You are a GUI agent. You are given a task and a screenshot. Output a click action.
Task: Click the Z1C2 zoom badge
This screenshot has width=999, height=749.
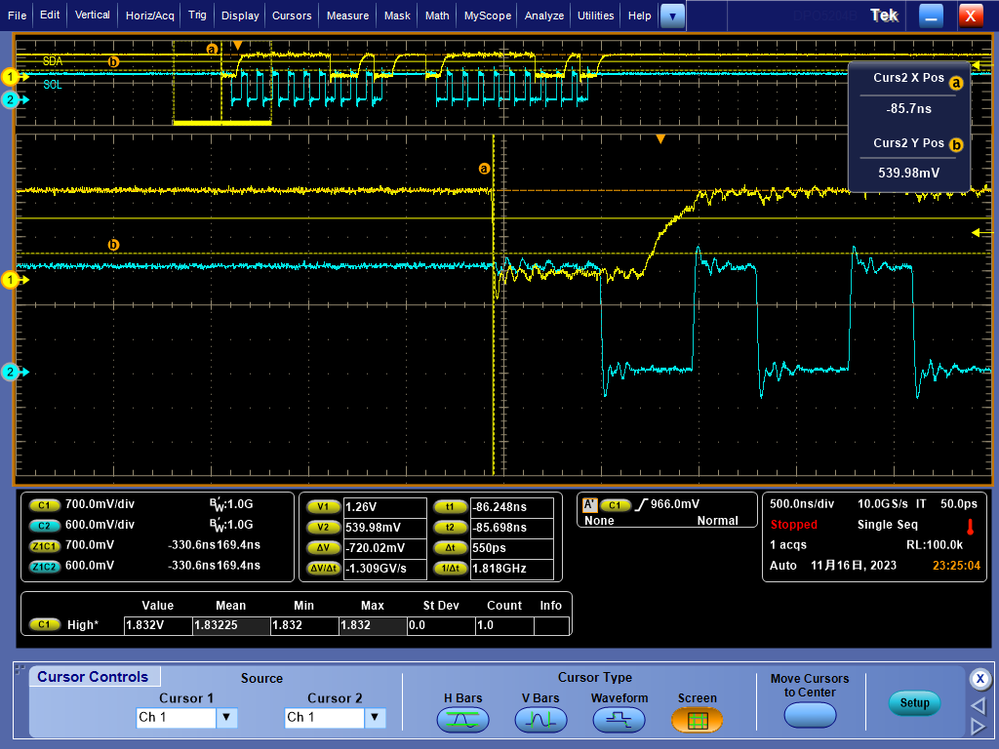[44, 566]
